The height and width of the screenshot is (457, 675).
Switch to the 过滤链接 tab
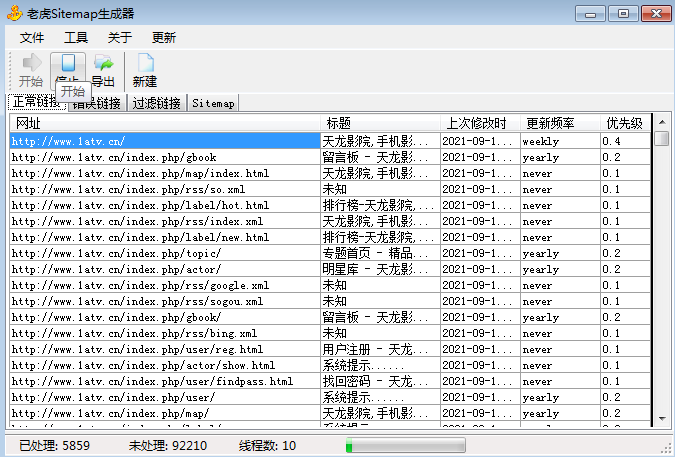pyautogui.click(x=157, y=103)
